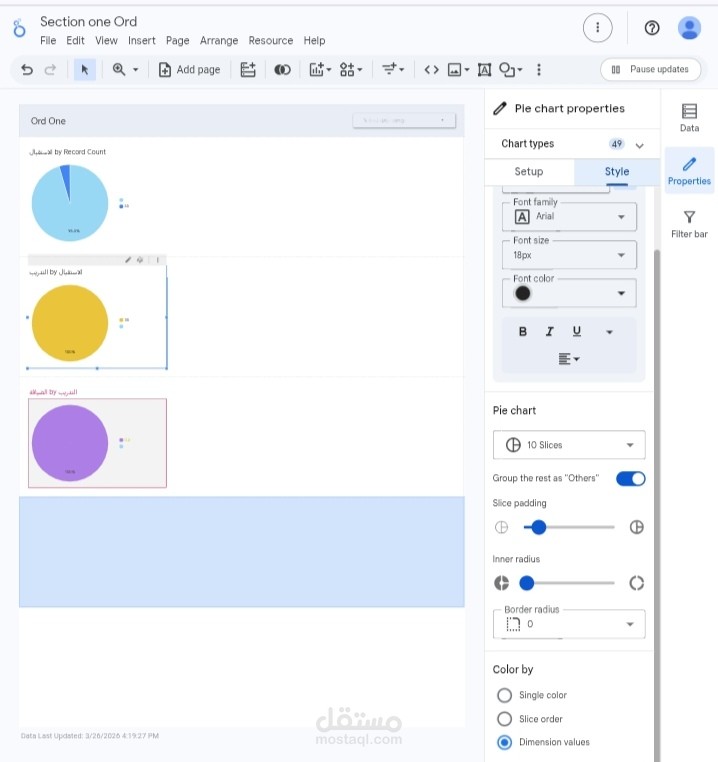
Task: Open the Help menu
Action: [x=314, y=40]
